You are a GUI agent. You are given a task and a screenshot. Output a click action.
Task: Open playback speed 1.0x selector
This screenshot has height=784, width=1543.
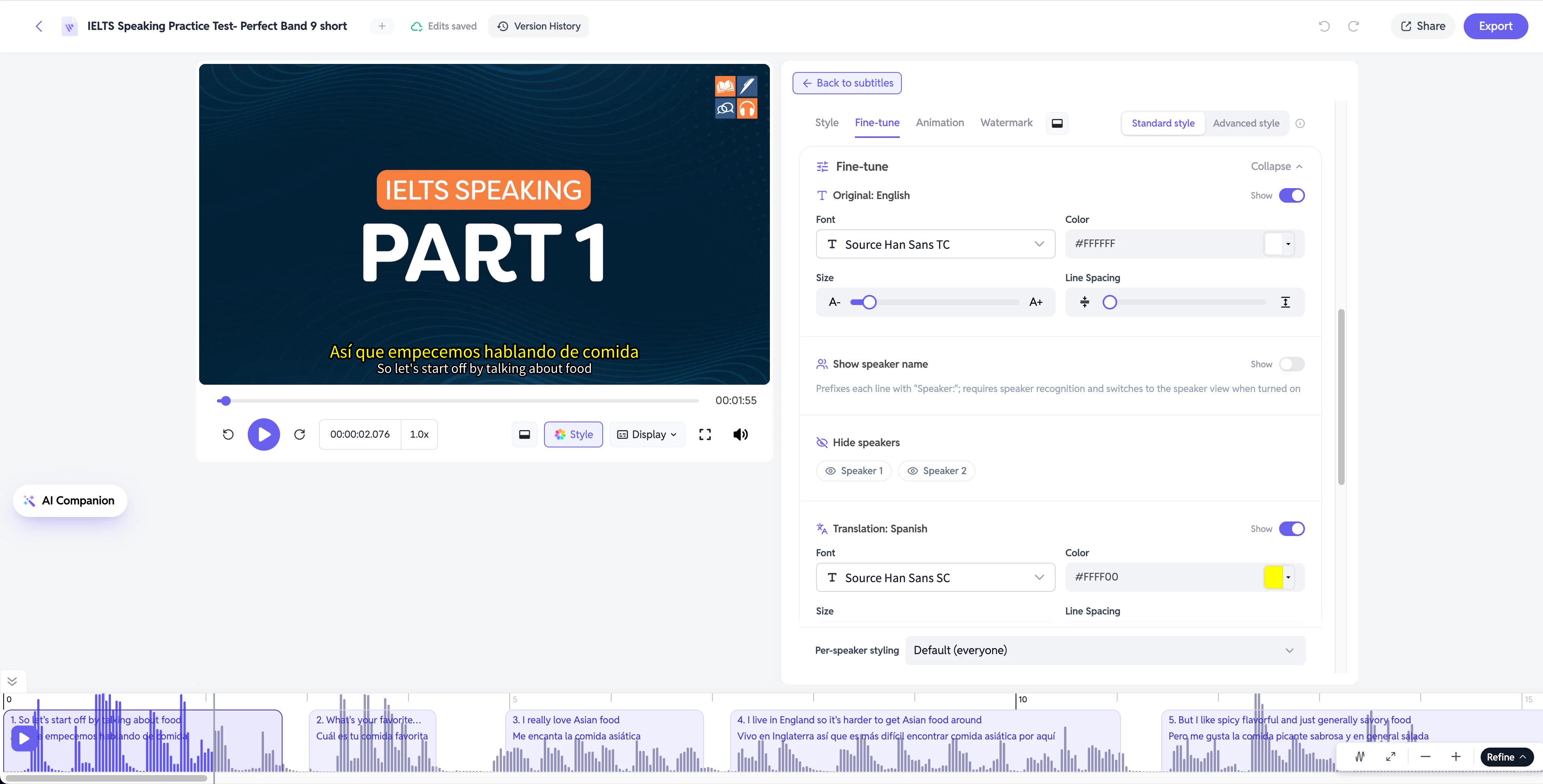click(x=419, y=434)
